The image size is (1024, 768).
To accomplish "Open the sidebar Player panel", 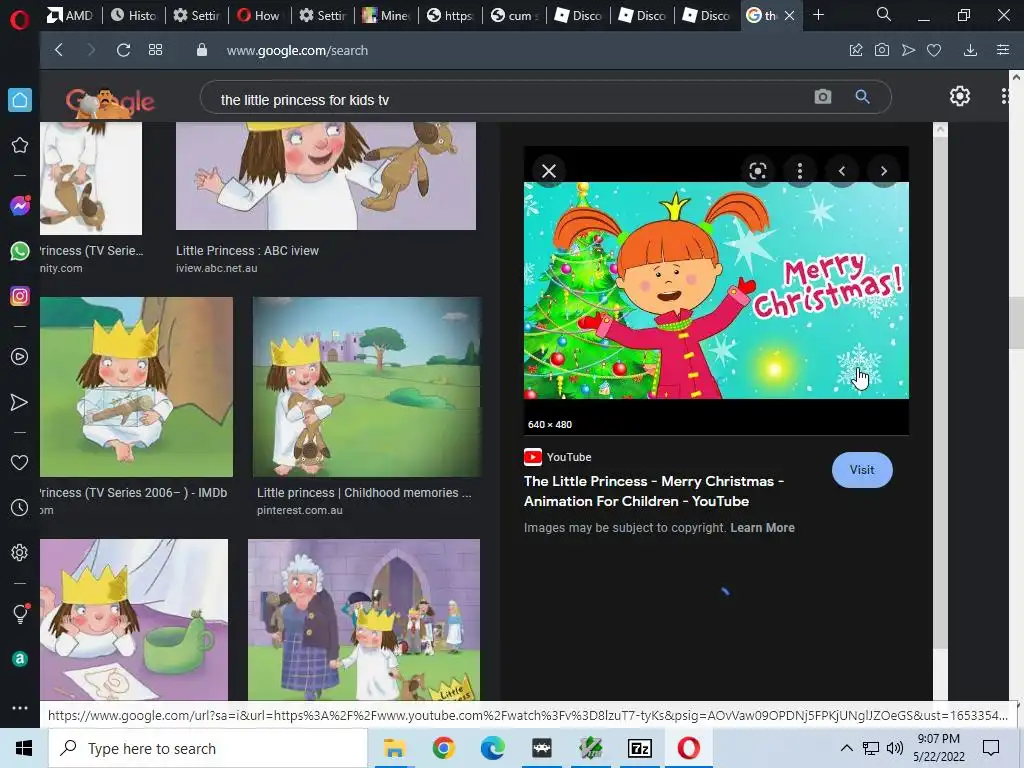I will point(20,357).
